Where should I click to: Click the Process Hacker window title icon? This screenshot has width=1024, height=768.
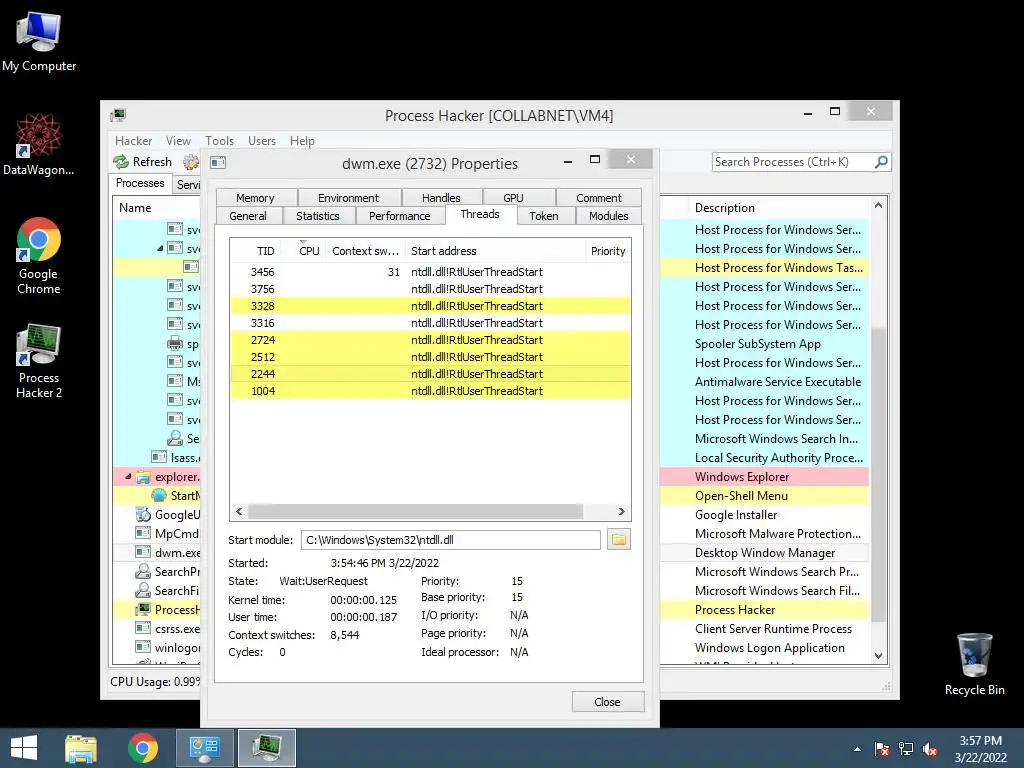(x=118, y=115)
